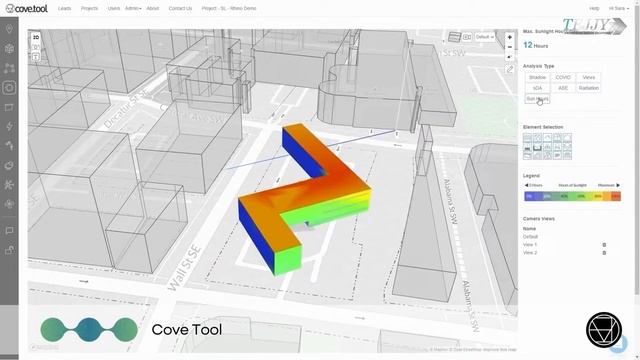Select the Radiation analysis type
640x360 pixels.
[589, 88]
